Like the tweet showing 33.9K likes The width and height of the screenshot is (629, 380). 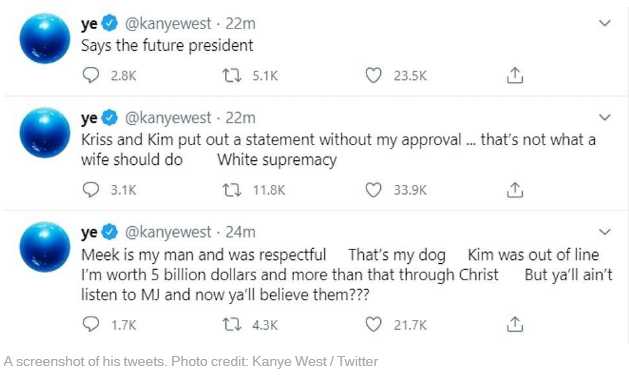[373, 190]
